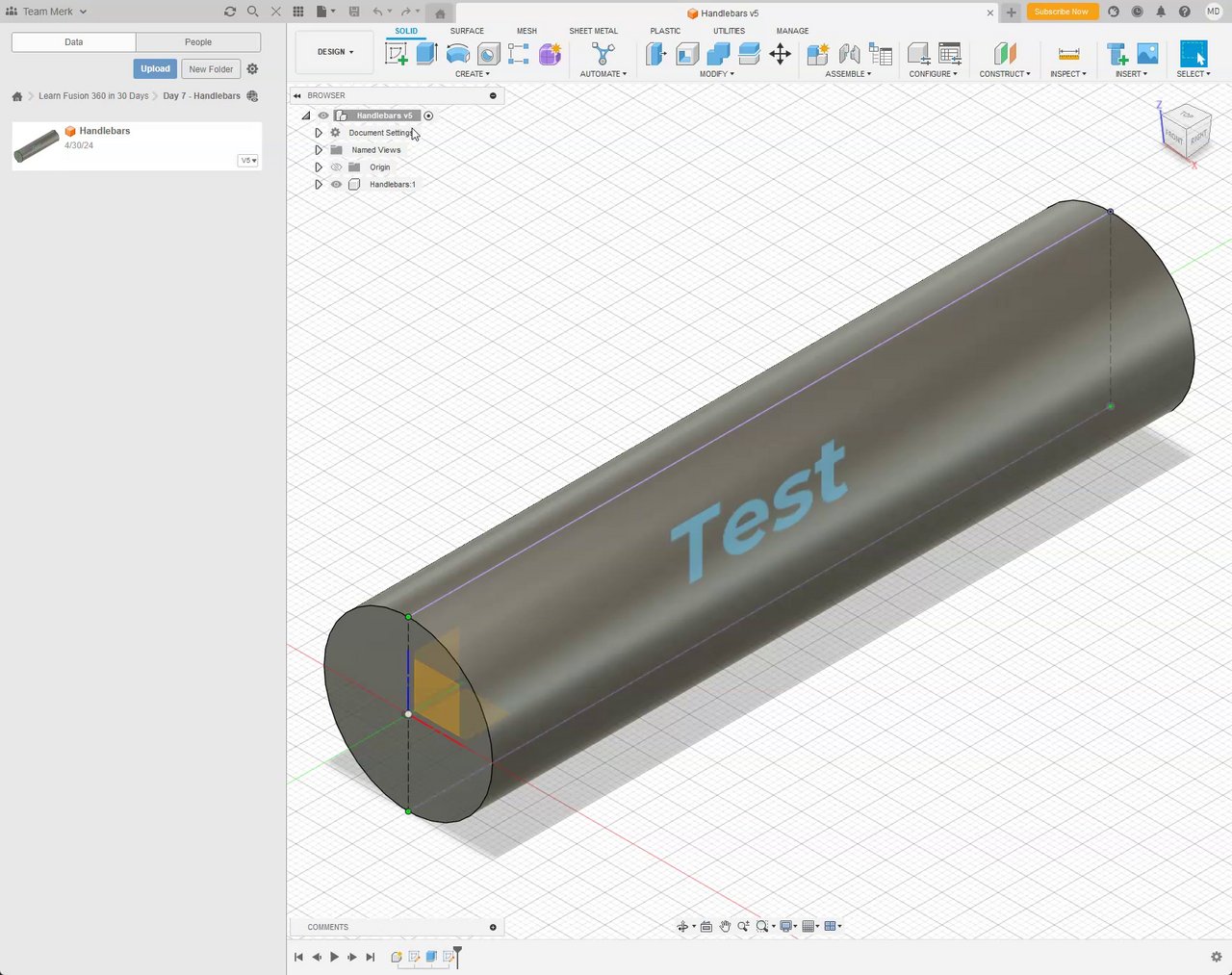The height and width of the screenshot is (975, 1232).
Task: Switch to the Utilities tab
Action: [729, 31]
